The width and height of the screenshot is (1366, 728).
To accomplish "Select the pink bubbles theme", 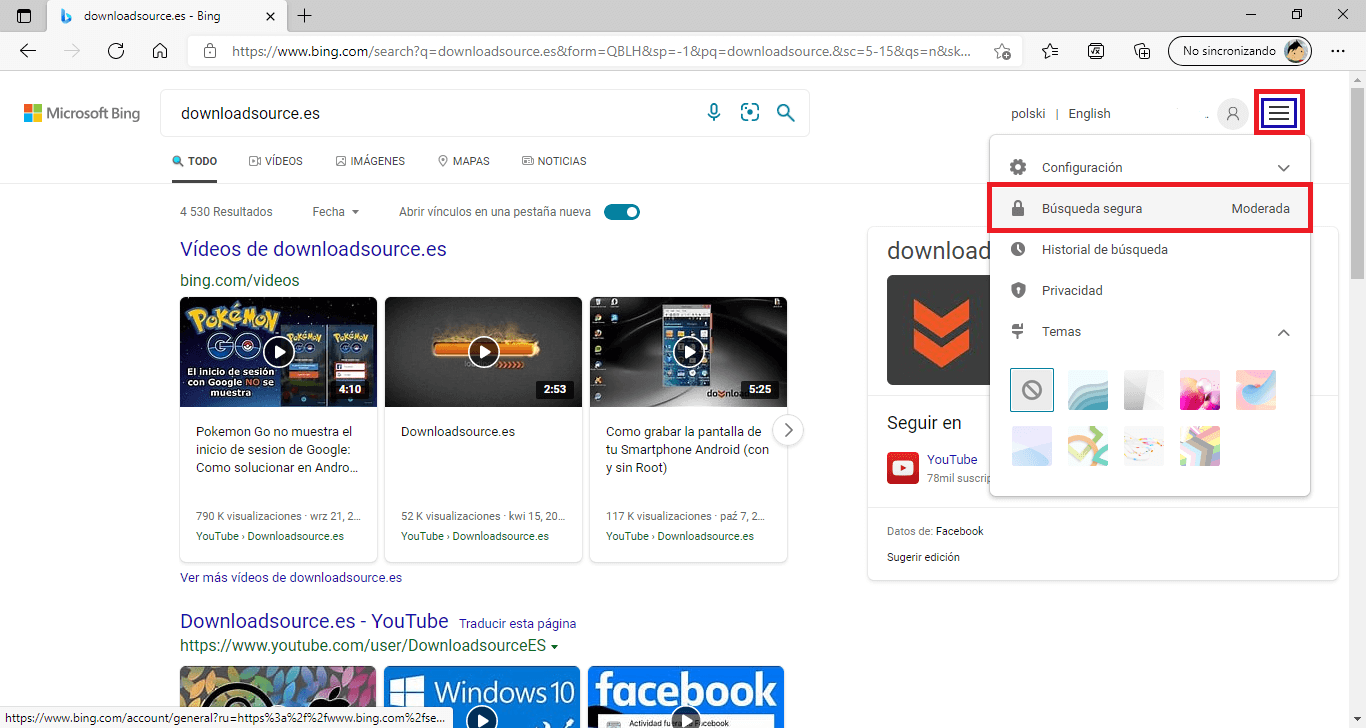I will tap(1200, 390).
